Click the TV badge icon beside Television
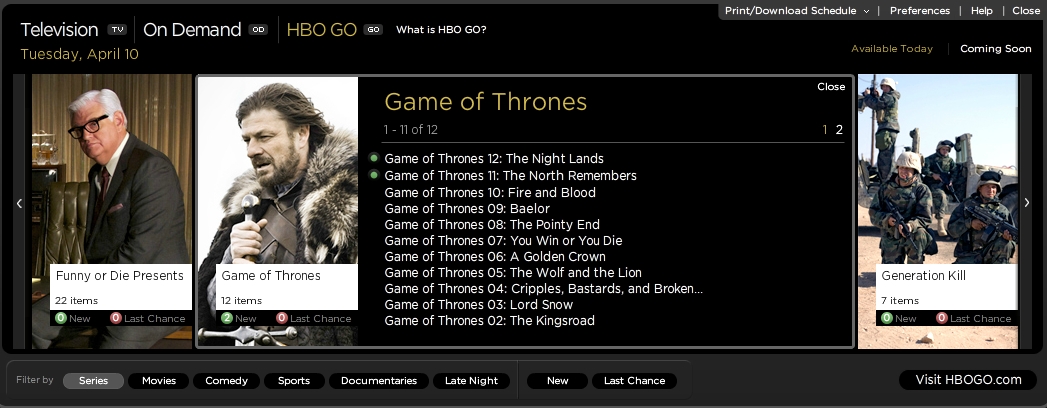The image size is (1047, 408). tap(118, 29)
